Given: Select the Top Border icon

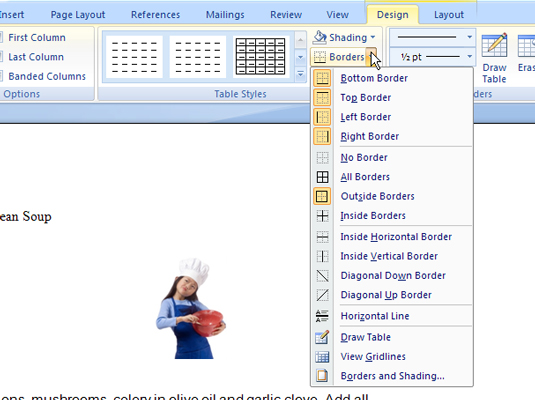Looking at the screenshot, I should point(322,98).
